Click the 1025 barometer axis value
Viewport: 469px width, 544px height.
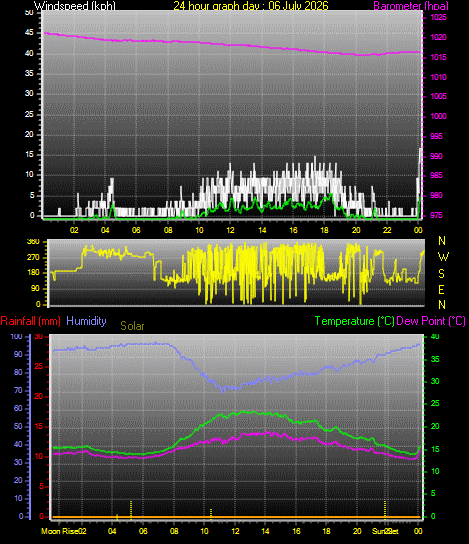[x=438, y=17]
